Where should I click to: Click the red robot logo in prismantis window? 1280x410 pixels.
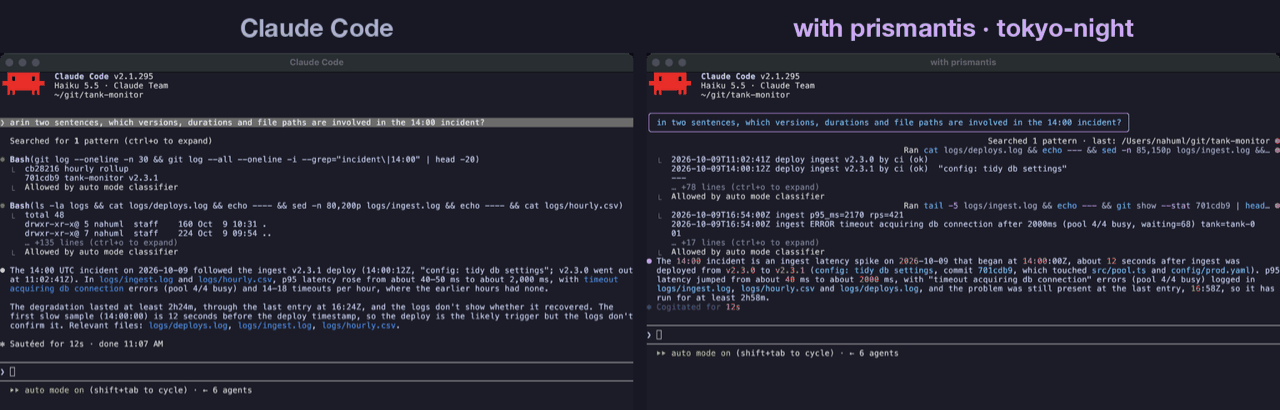(670, 84)
